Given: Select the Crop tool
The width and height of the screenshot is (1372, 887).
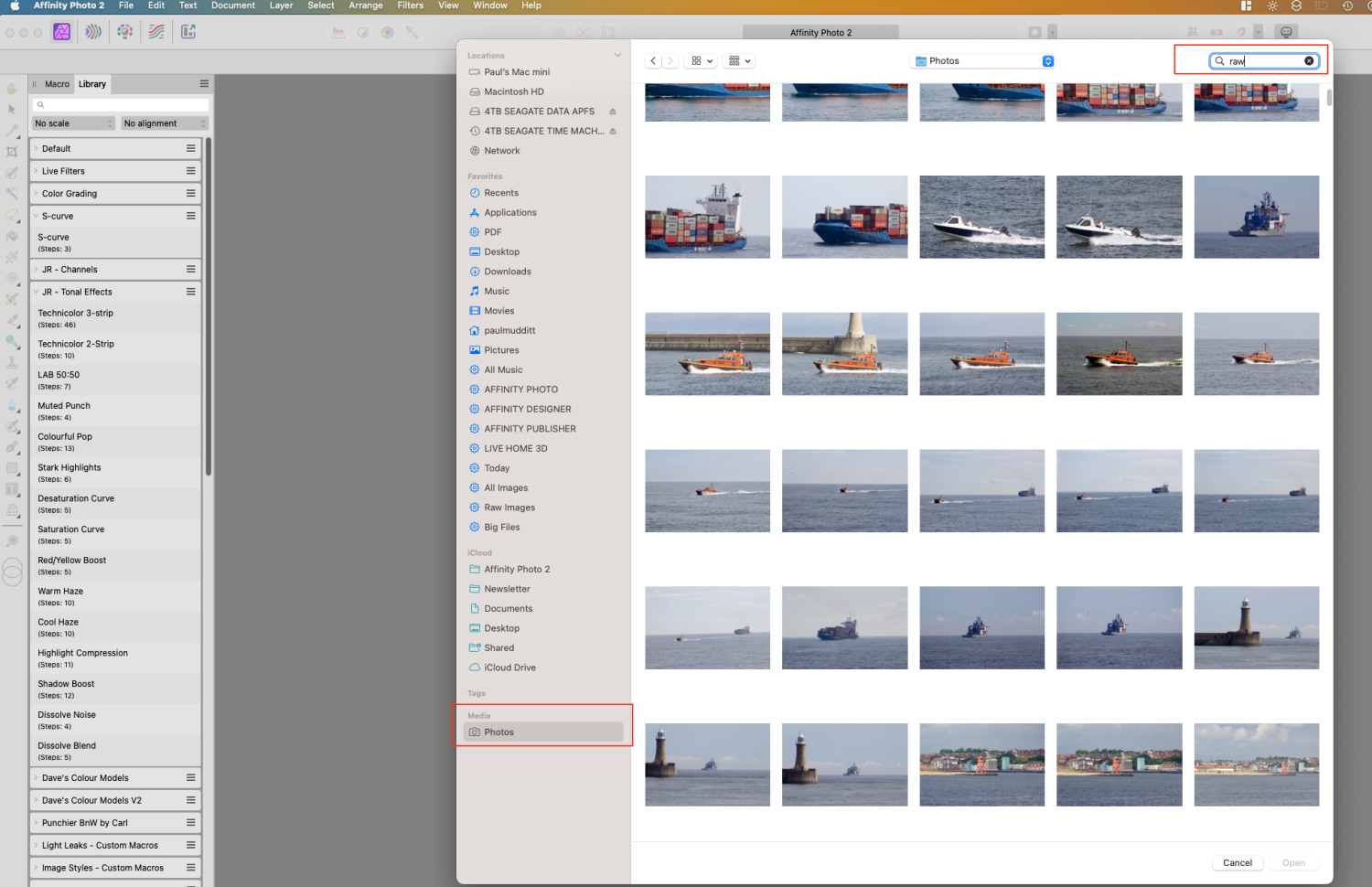Looking at the screenshot, I should coord(12,151).
